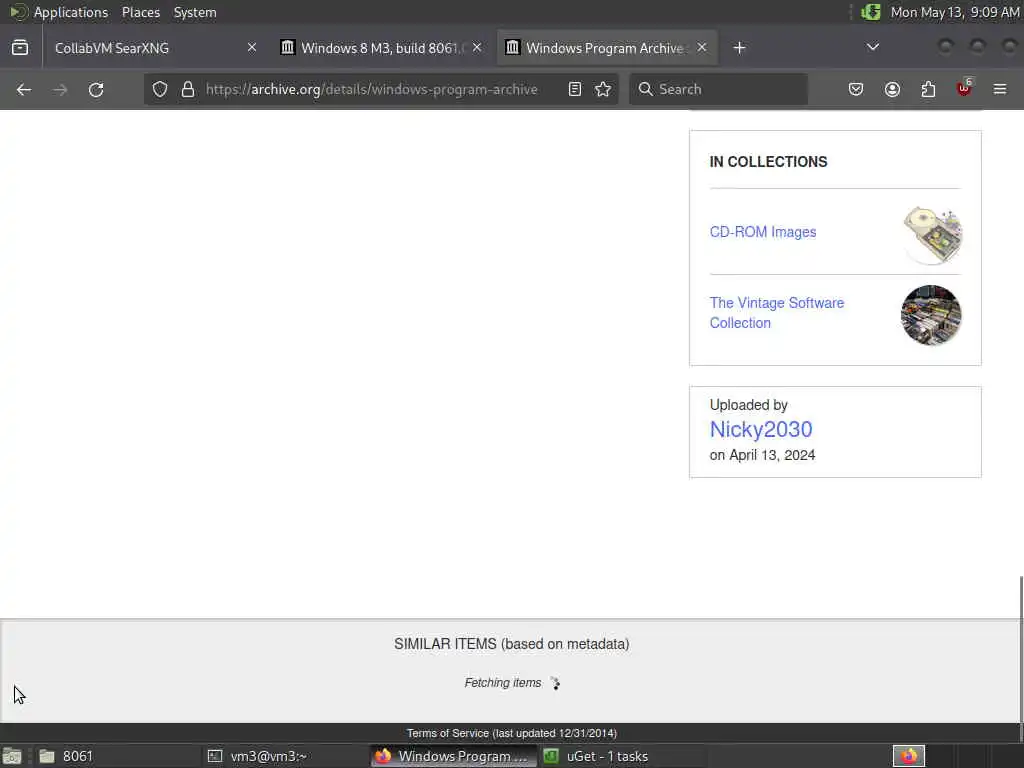Switch to vm3@vm3 terminal window
The image size is (1024, 768).
tap(284, 756)
